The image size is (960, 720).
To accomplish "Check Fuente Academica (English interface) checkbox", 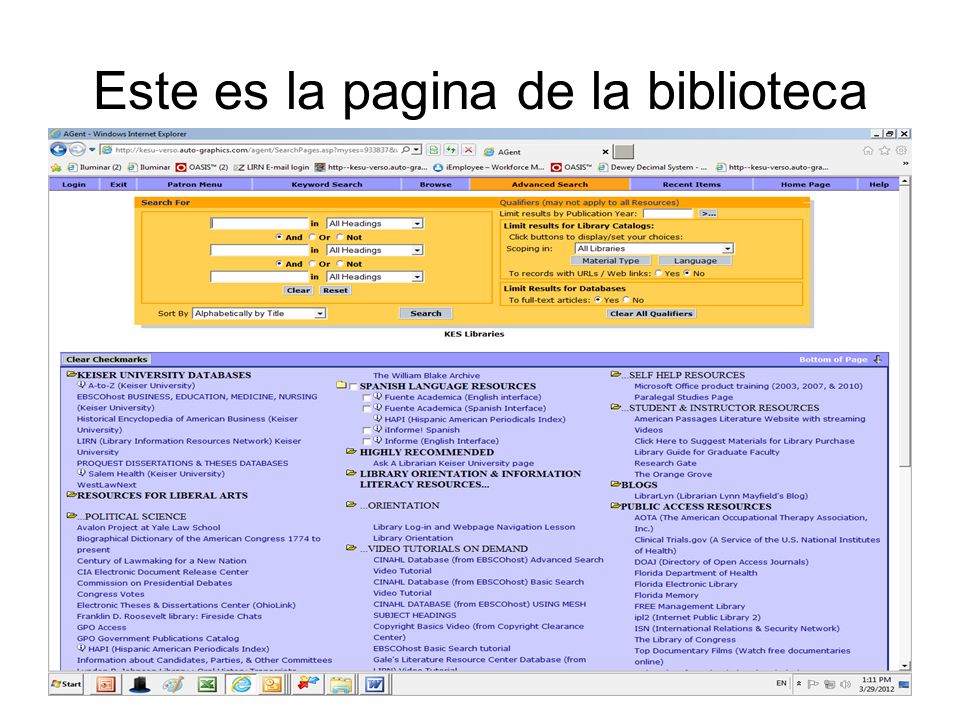I will point(367,398).
